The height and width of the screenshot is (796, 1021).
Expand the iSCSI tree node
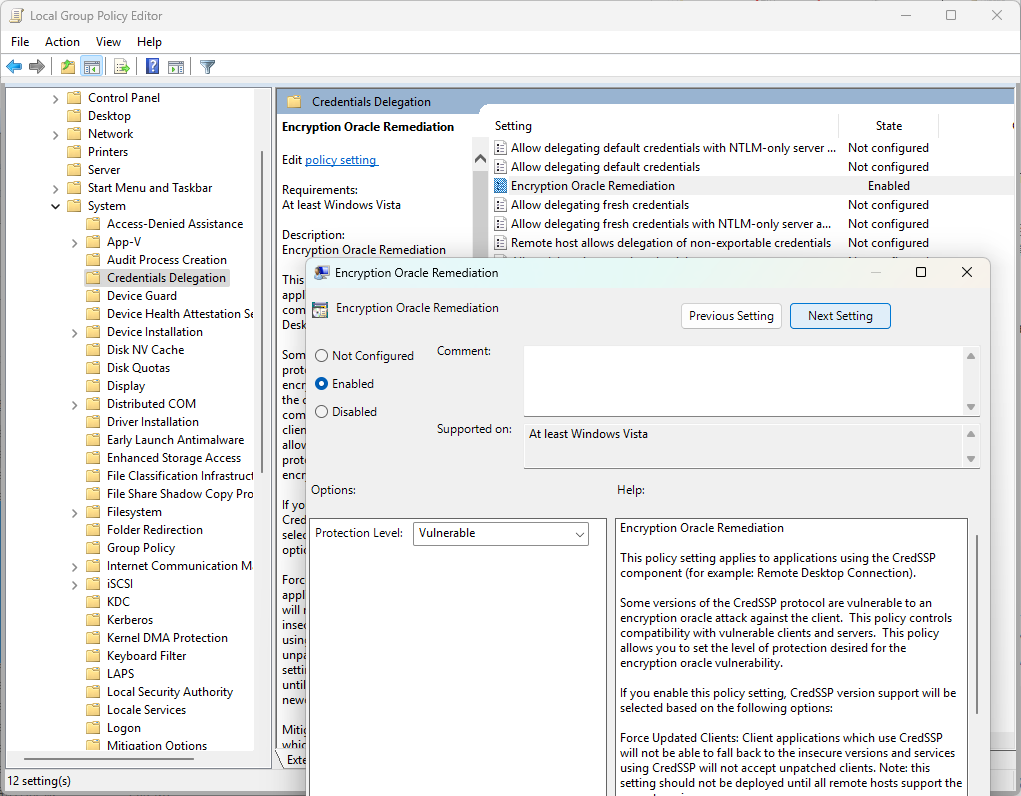pyautogui.click(x=74, y=585)
